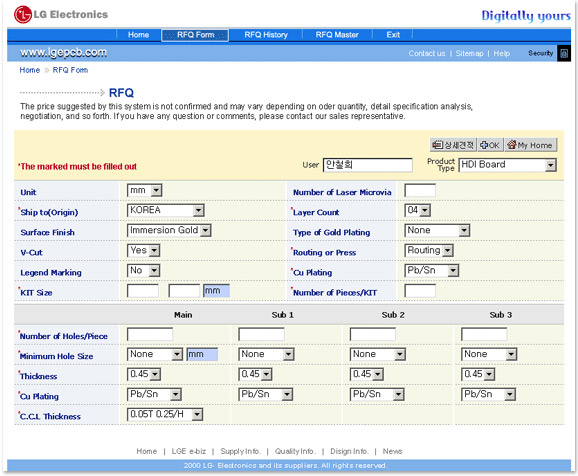Click the footer Home link
Viewport: 578px width, 476px height.
coord(147,451)
